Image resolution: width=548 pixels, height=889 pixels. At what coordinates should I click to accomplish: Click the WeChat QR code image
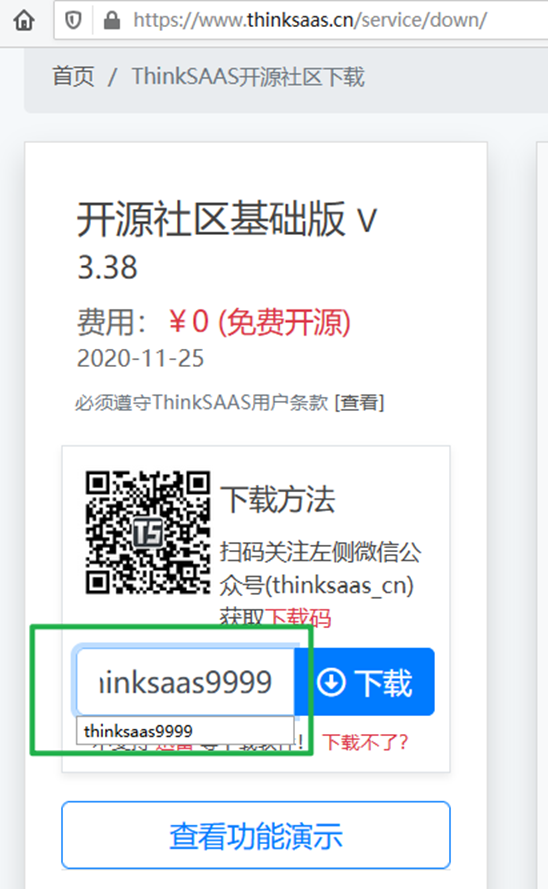tap(148, 532)
